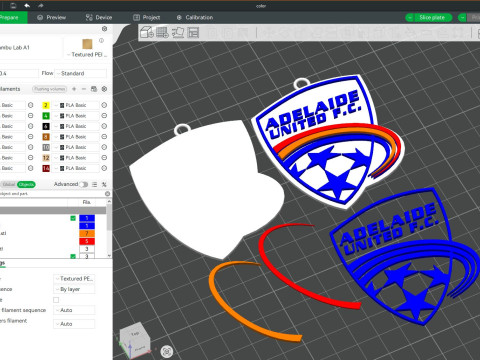Open the Flow Standard dropdown
This screenshot has height=360, width=480.
click(81, 73)
